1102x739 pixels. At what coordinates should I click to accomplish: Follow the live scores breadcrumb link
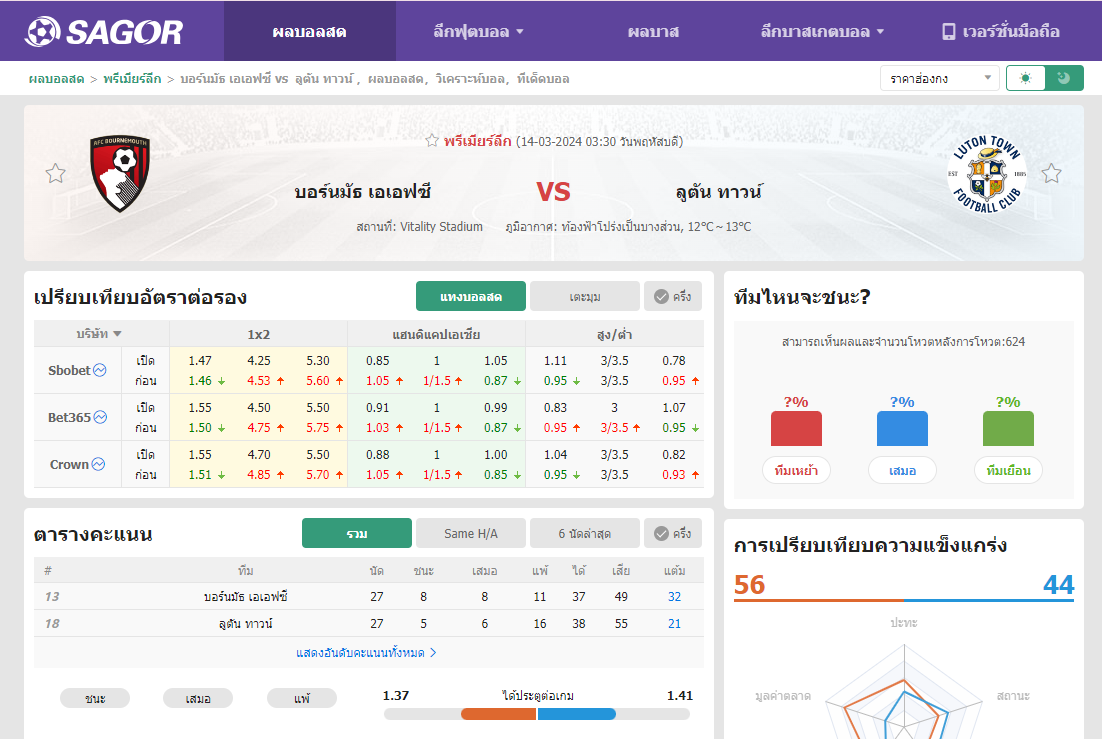pyautogui.click(x=56, y=79)
